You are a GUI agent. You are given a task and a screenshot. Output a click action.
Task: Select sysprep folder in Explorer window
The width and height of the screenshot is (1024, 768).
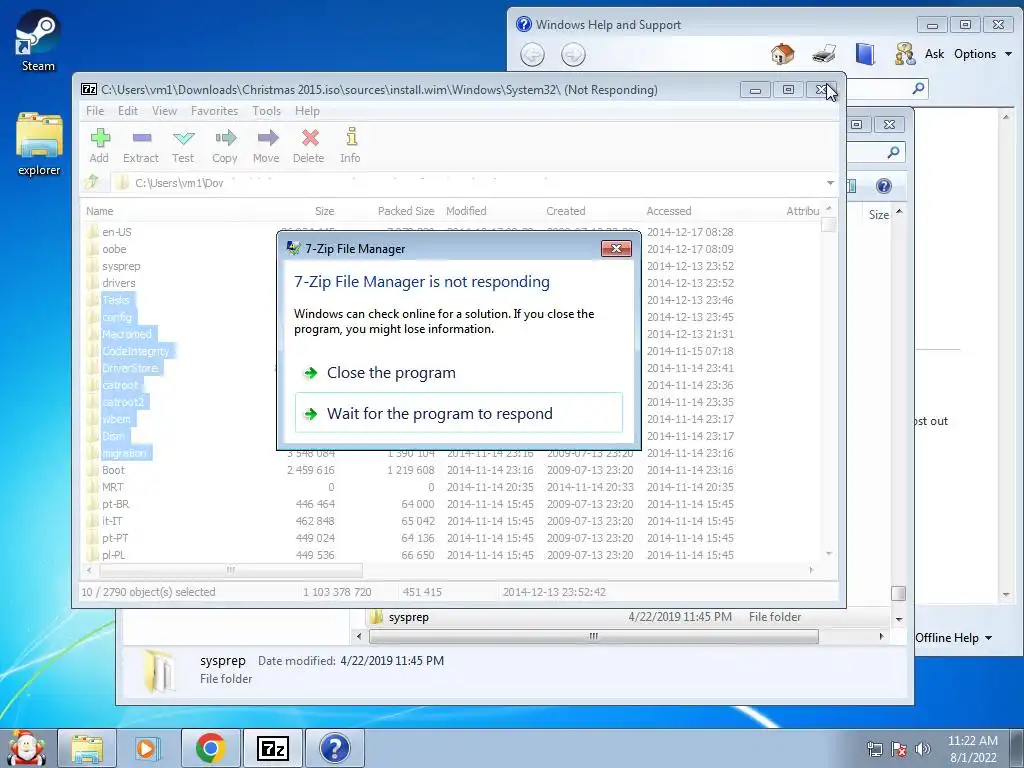coord(408,617)
